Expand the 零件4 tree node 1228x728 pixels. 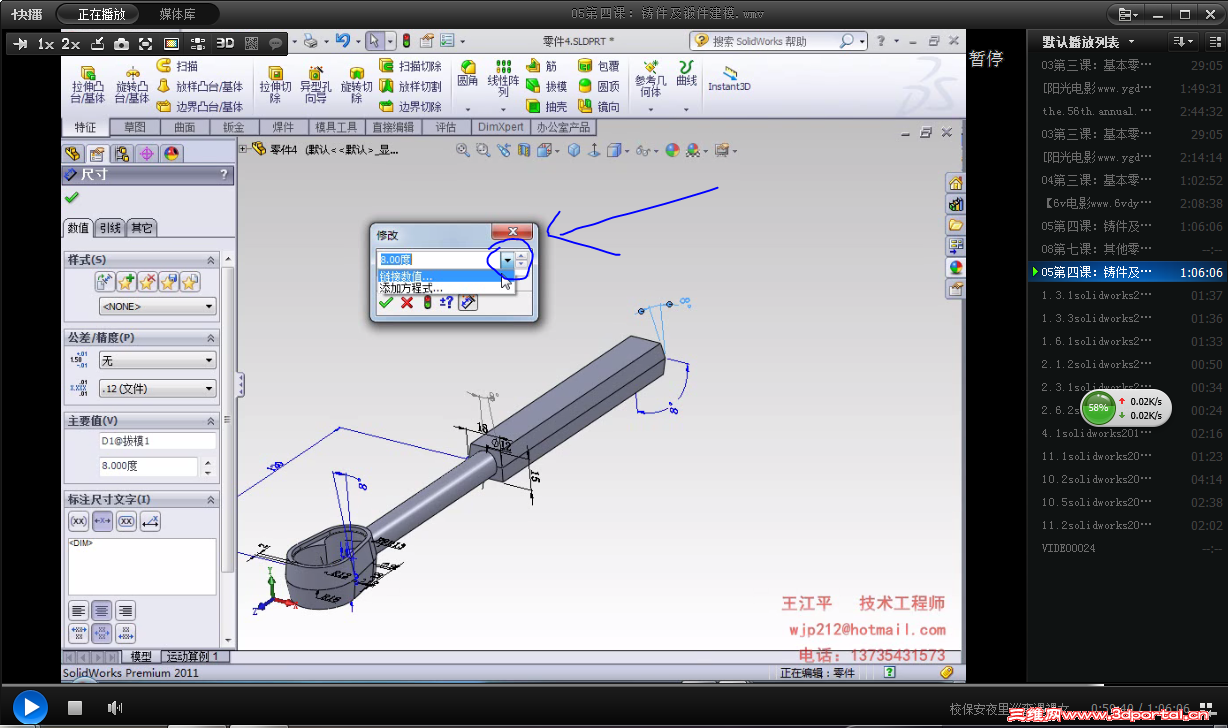tap(243, 149)
